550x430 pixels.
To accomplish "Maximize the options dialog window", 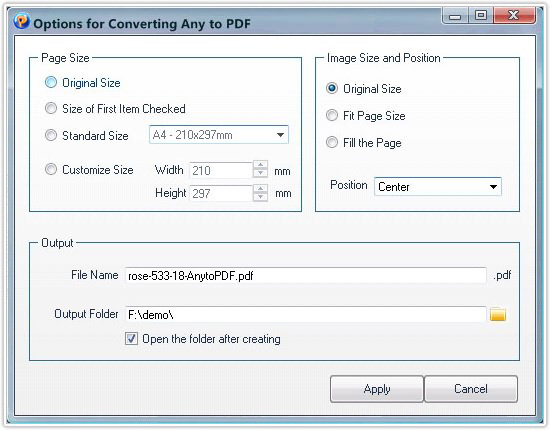I will point(481,16).
